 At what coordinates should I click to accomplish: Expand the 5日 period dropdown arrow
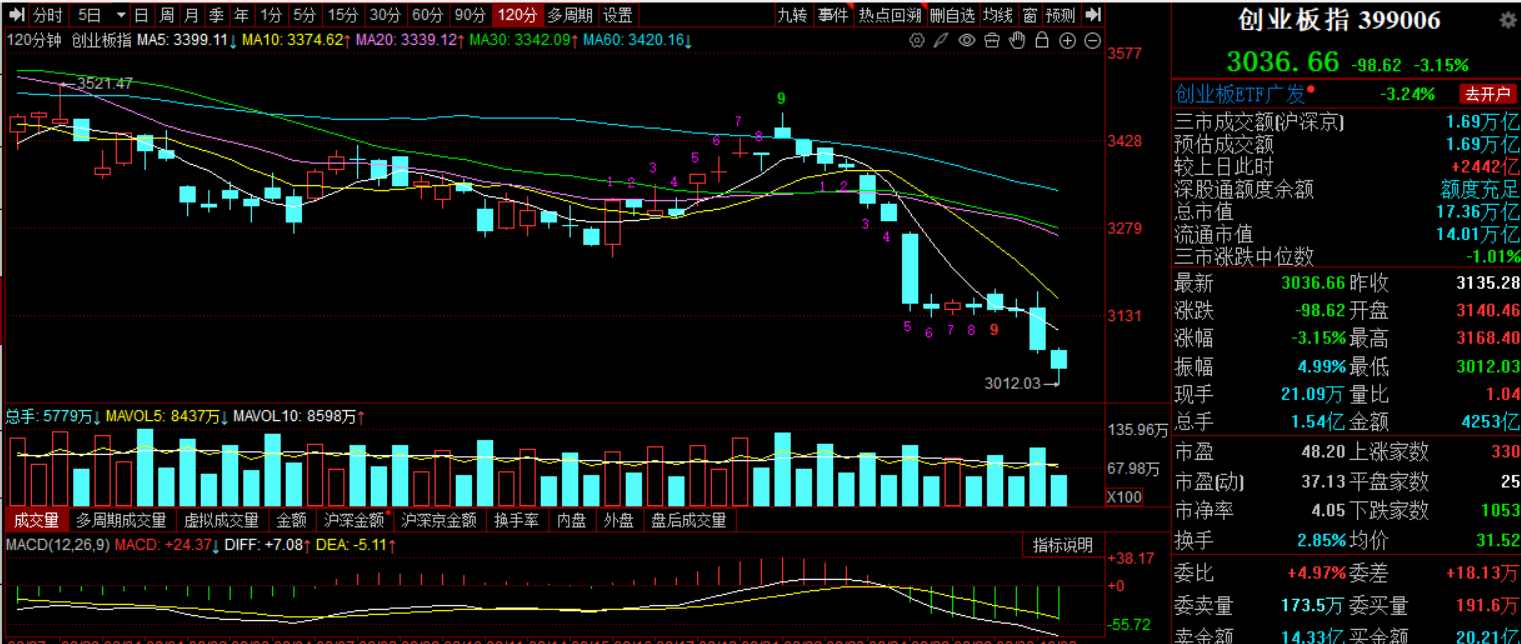[x=121, y=15]
